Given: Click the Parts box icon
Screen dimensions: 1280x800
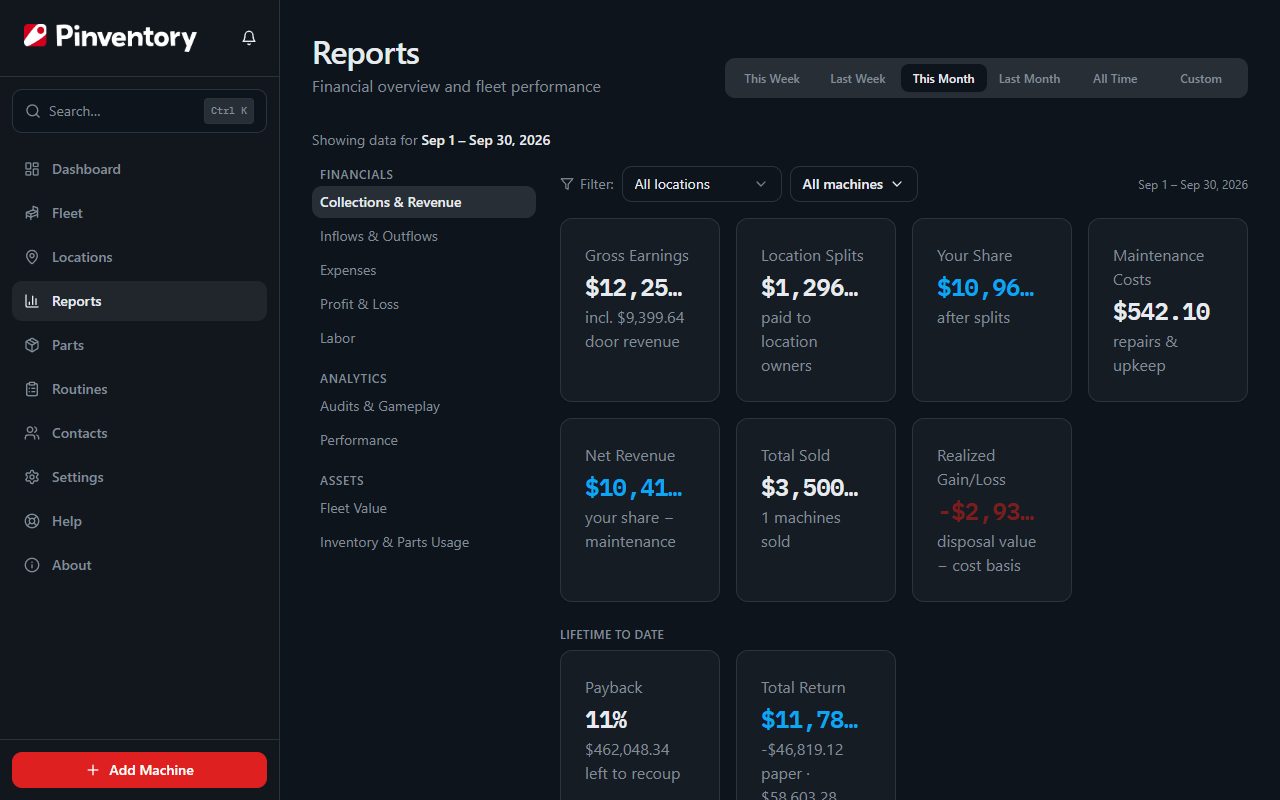Looking at the screenshot, I should click(32, 345).
